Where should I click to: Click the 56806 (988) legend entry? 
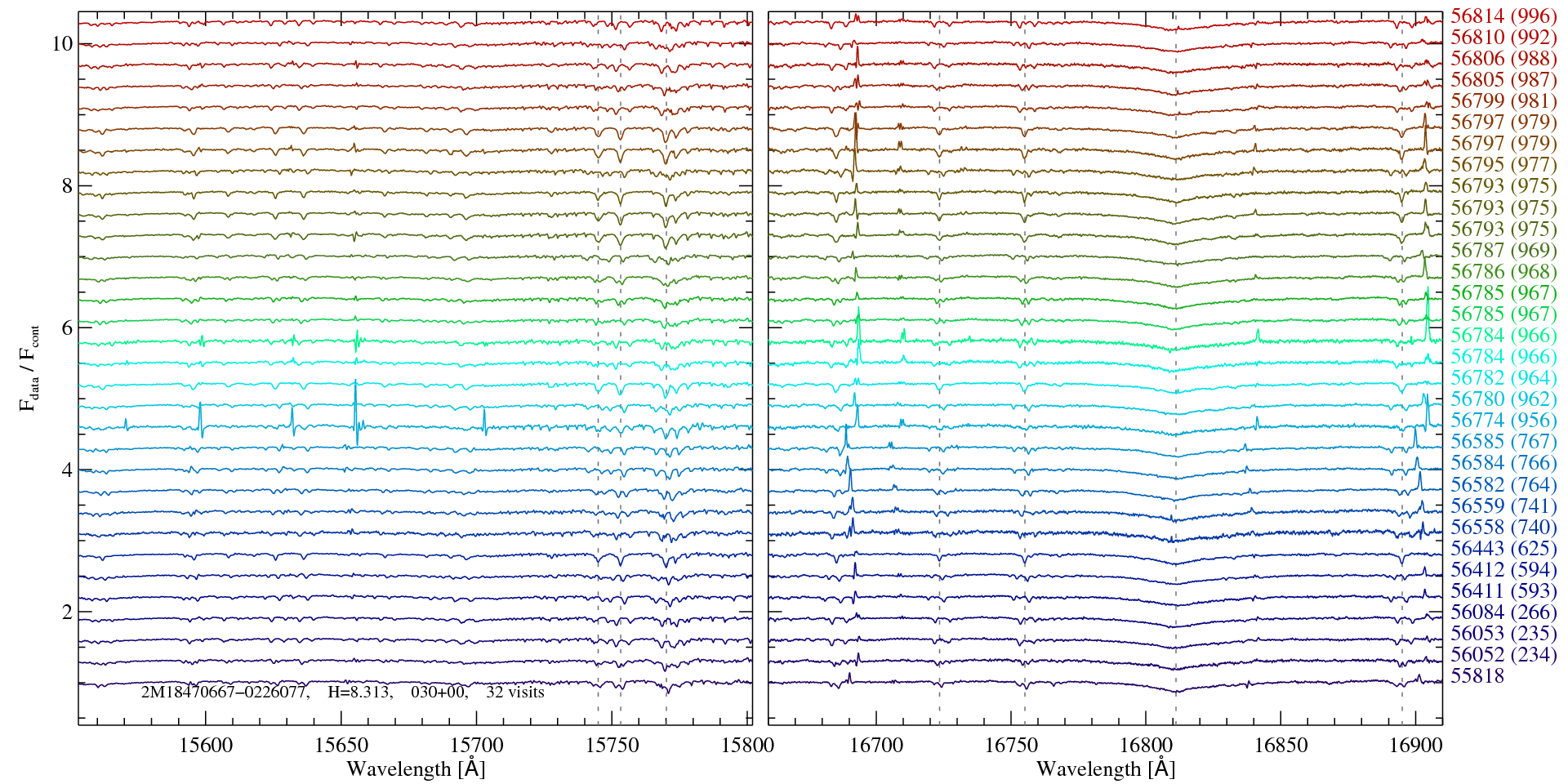[1503, 59]
